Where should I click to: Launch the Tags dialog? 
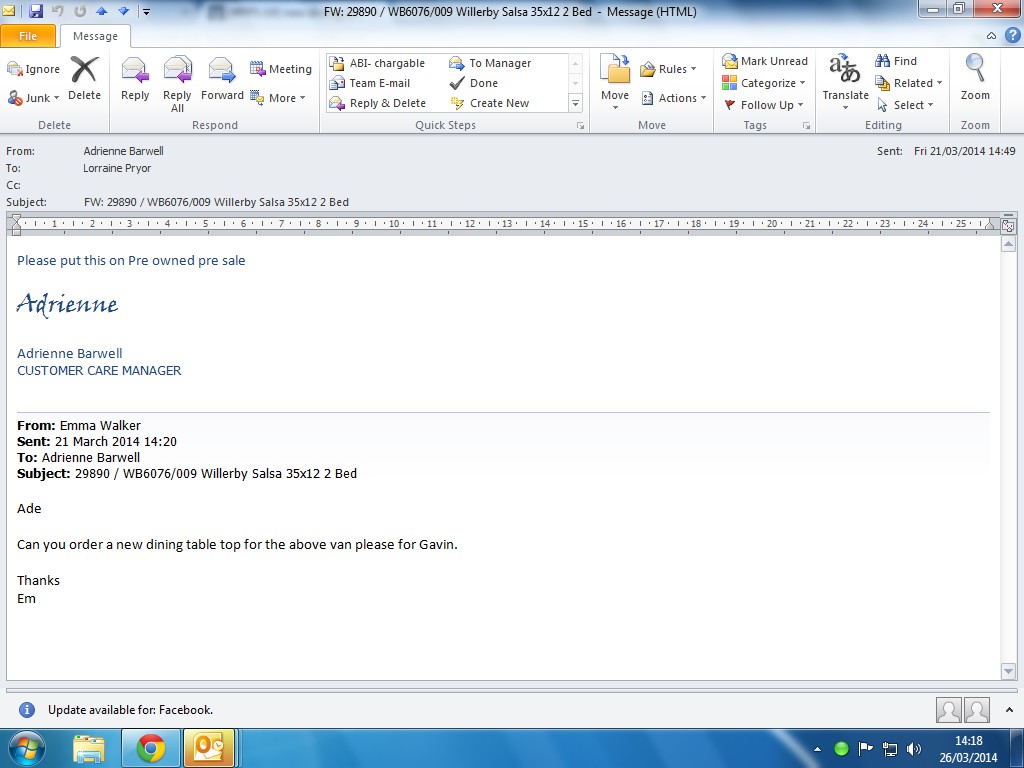tap(807, 125)
